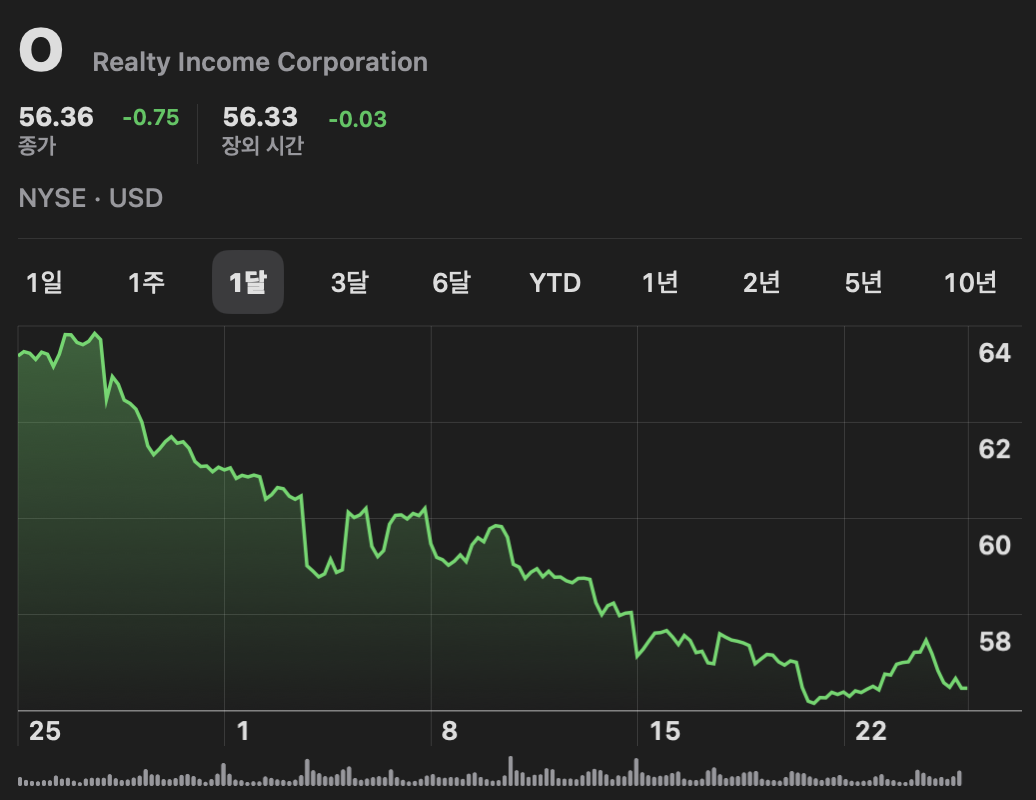Click the 64 price axis label
Screen dimensions: 1036x800
994,353
